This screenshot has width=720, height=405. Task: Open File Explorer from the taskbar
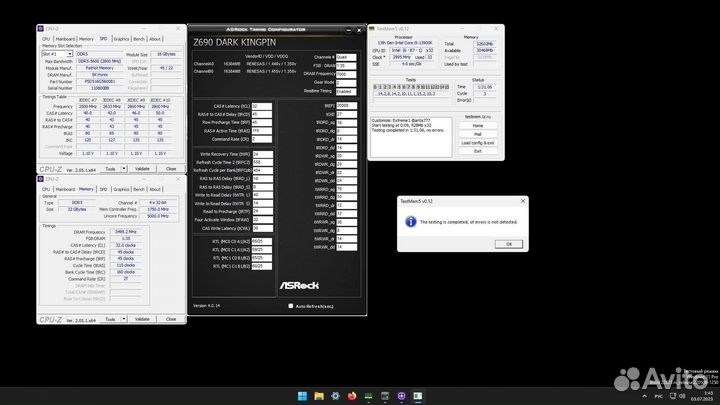click(x=319, y=396)
